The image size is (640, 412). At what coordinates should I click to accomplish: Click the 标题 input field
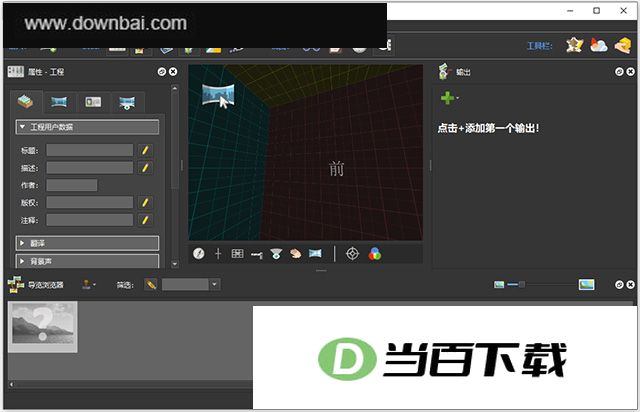click(89, 150)
